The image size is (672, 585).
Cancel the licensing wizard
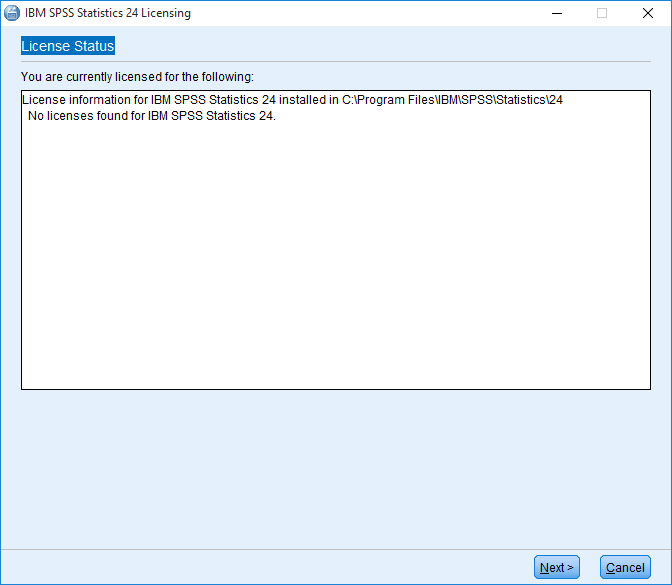(x=625, y=567)
